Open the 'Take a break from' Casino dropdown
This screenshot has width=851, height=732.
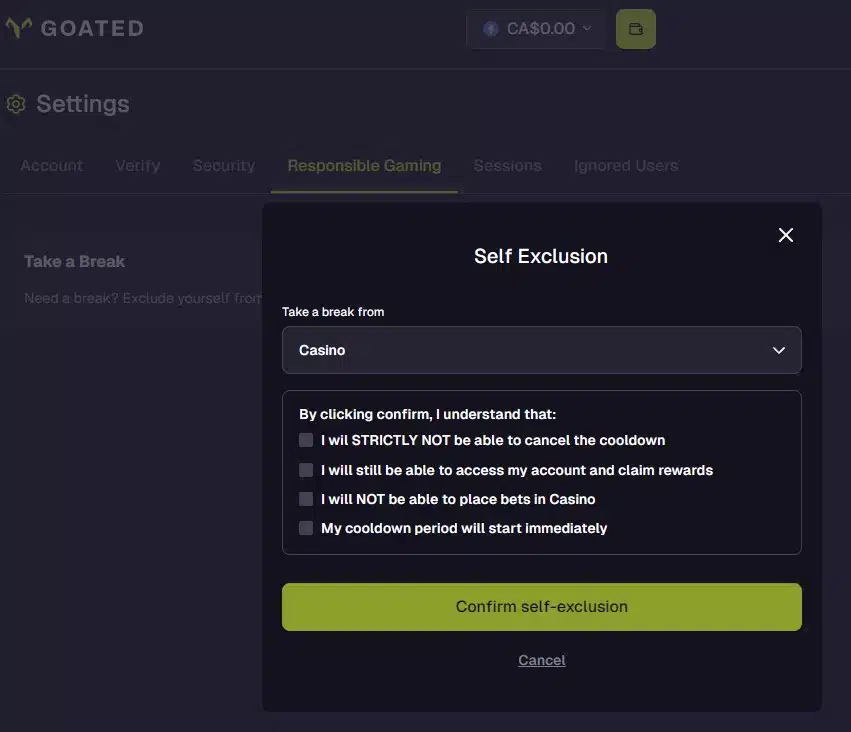[541, 350]
